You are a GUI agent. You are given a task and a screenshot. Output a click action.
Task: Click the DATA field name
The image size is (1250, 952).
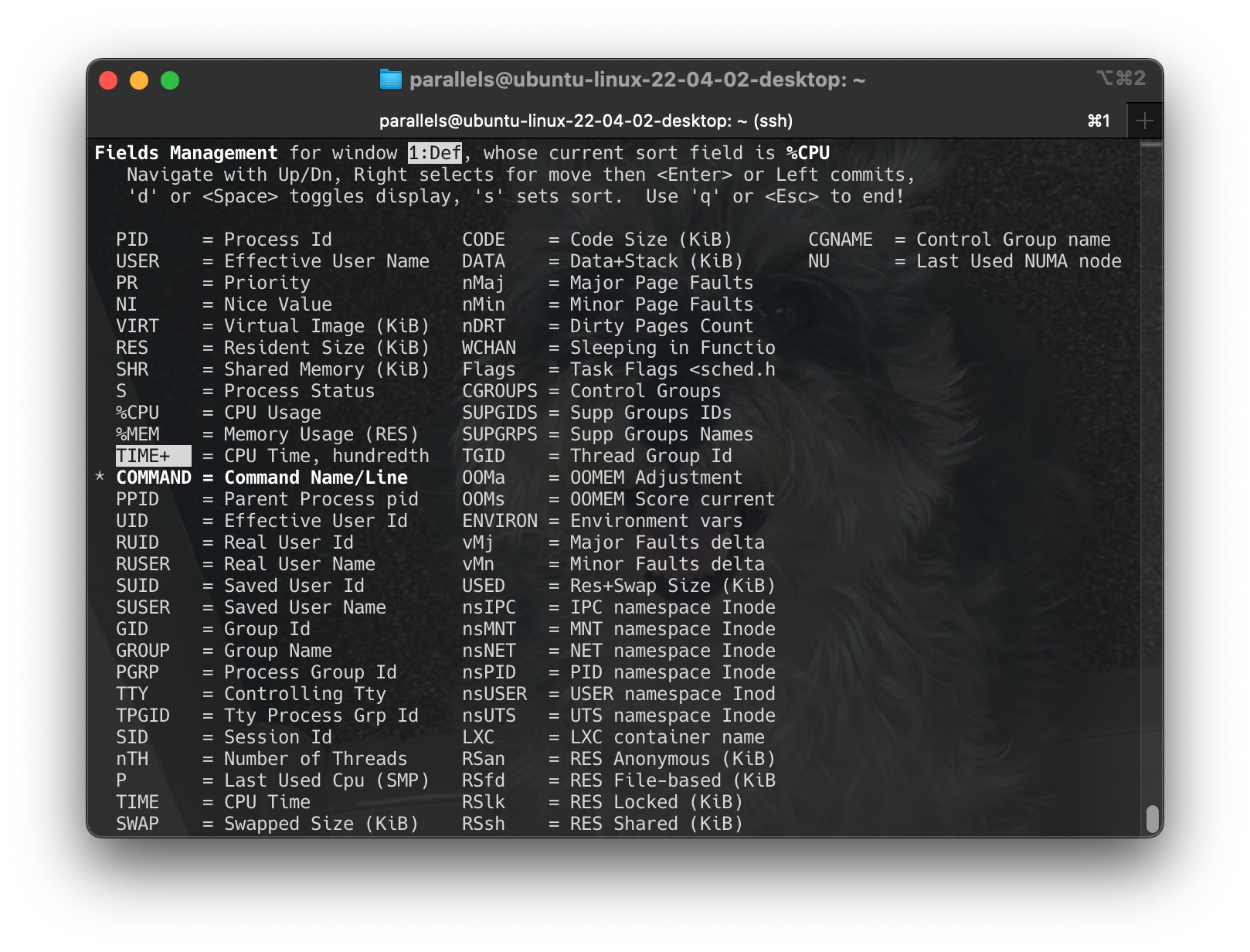tap(484, 261)
